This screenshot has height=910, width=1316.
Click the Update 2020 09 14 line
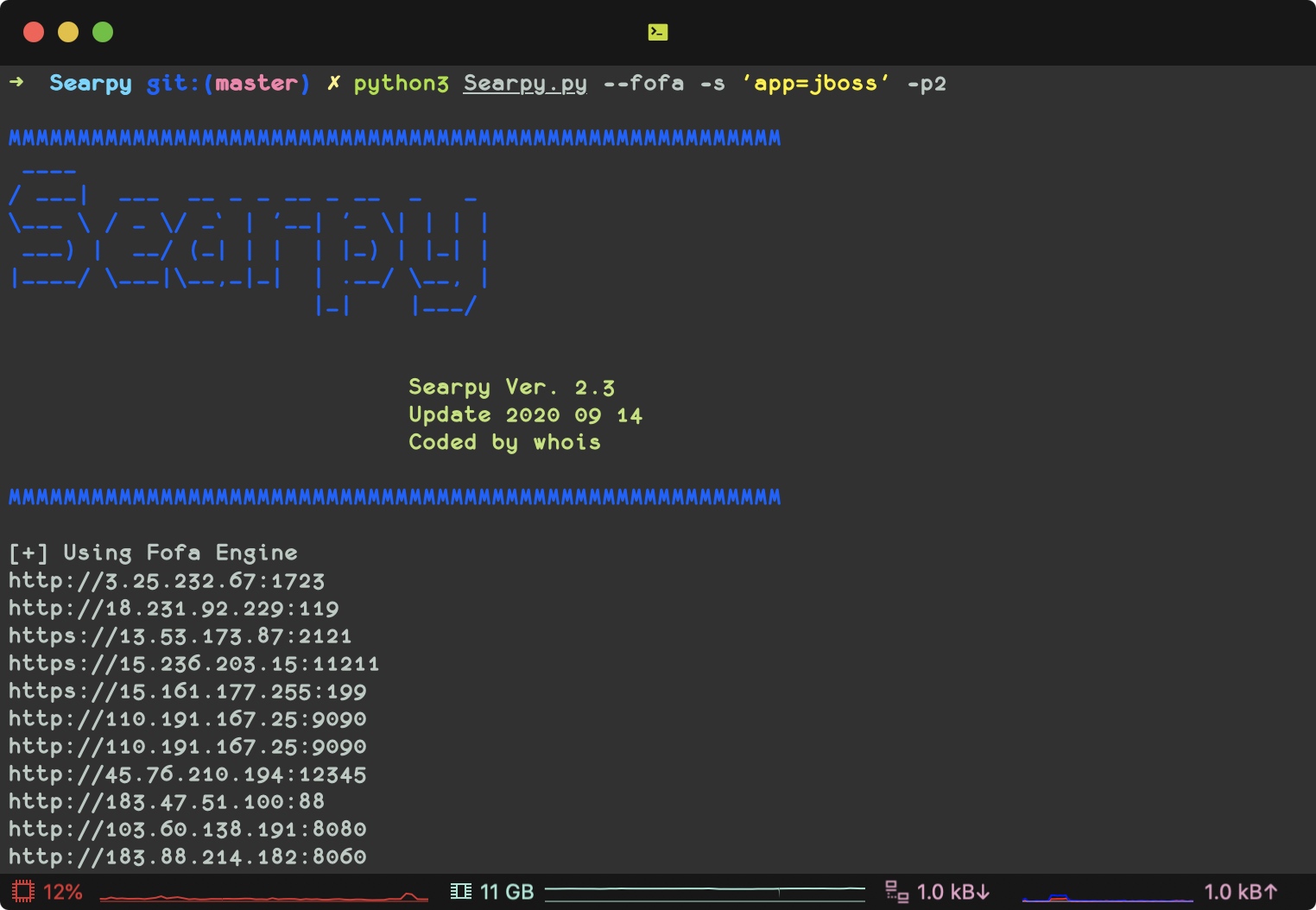pyautogui.click(x=525, y=415)
